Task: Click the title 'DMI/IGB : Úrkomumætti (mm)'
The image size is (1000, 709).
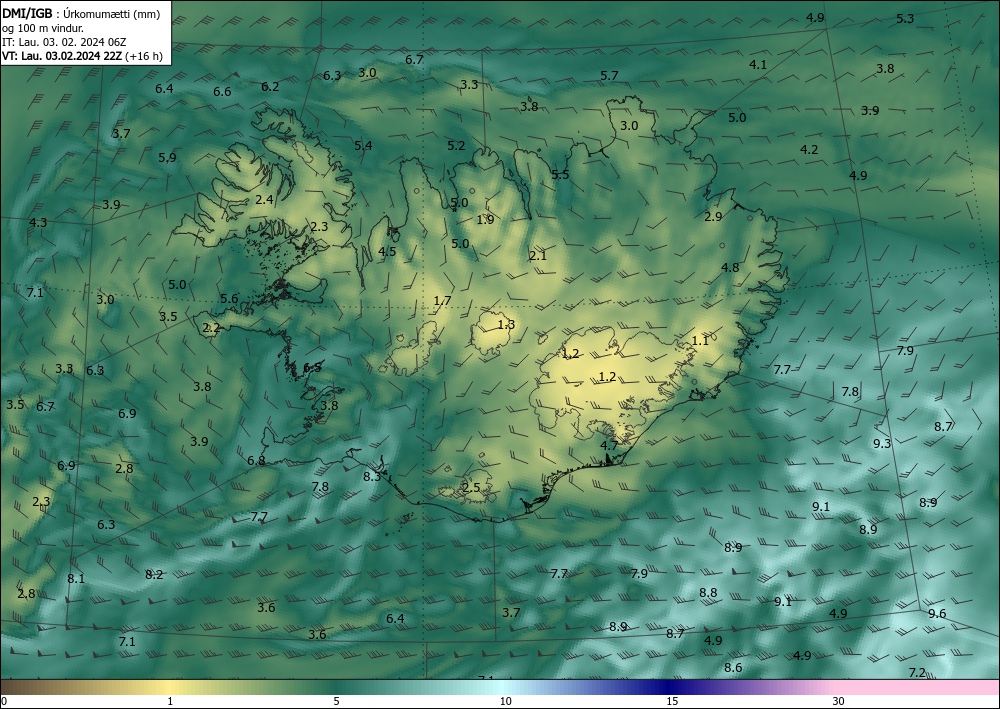Action: point(81,14)
